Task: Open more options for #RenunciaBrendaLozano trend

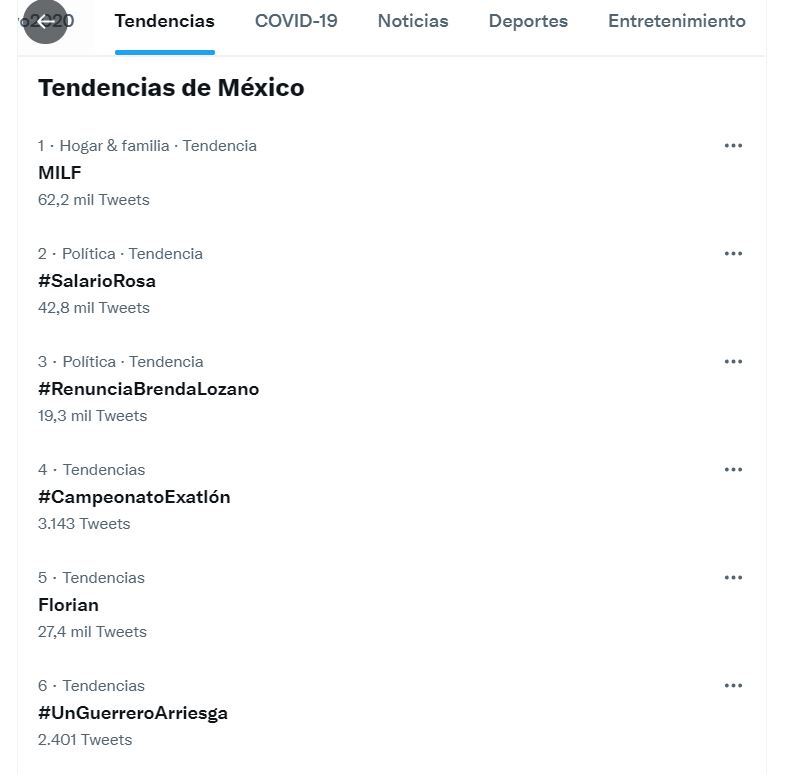Action: pos(733,362)
